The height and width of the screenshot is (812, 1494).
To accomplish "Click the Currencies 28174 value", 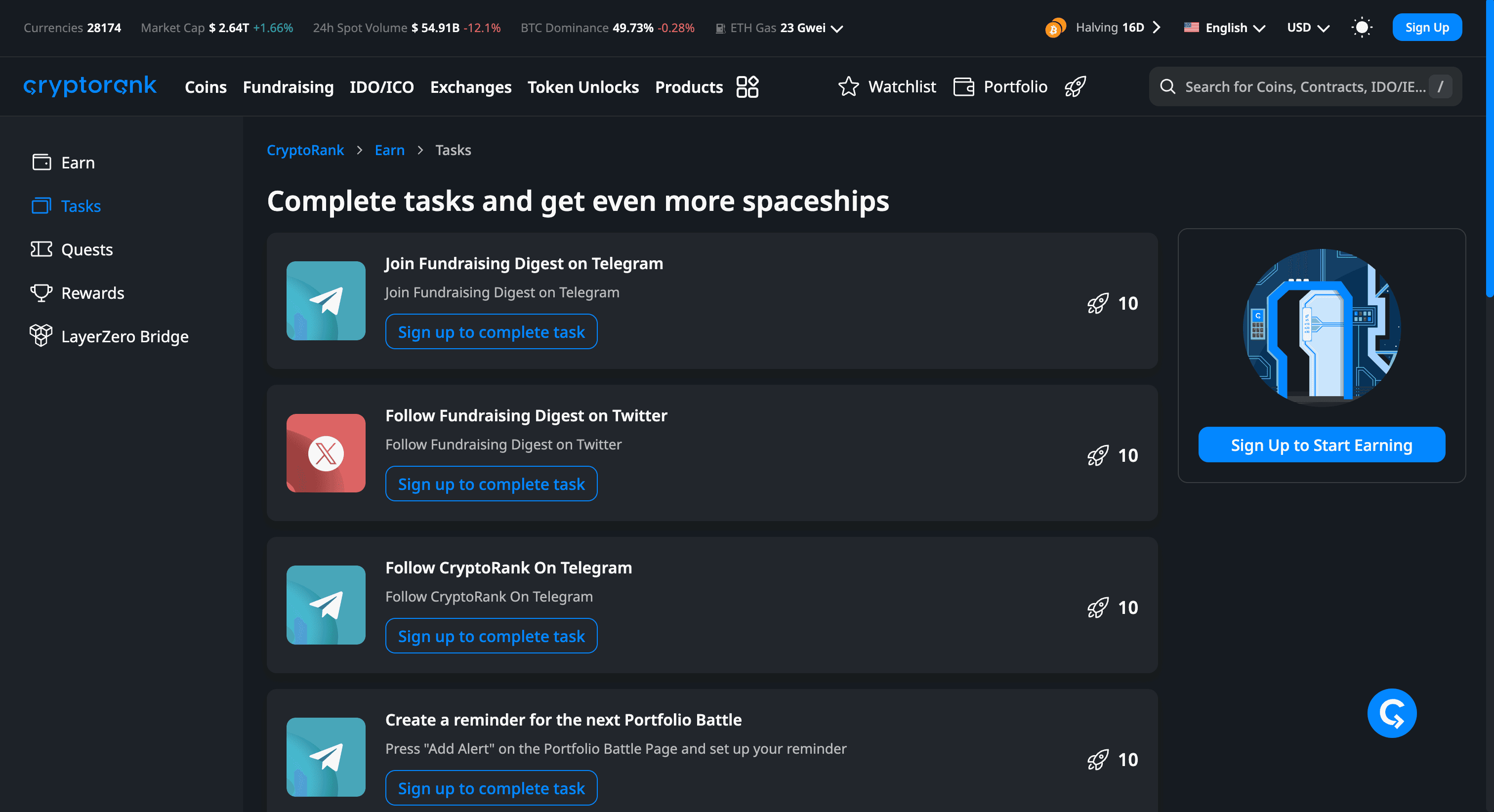I will [104, 28].
